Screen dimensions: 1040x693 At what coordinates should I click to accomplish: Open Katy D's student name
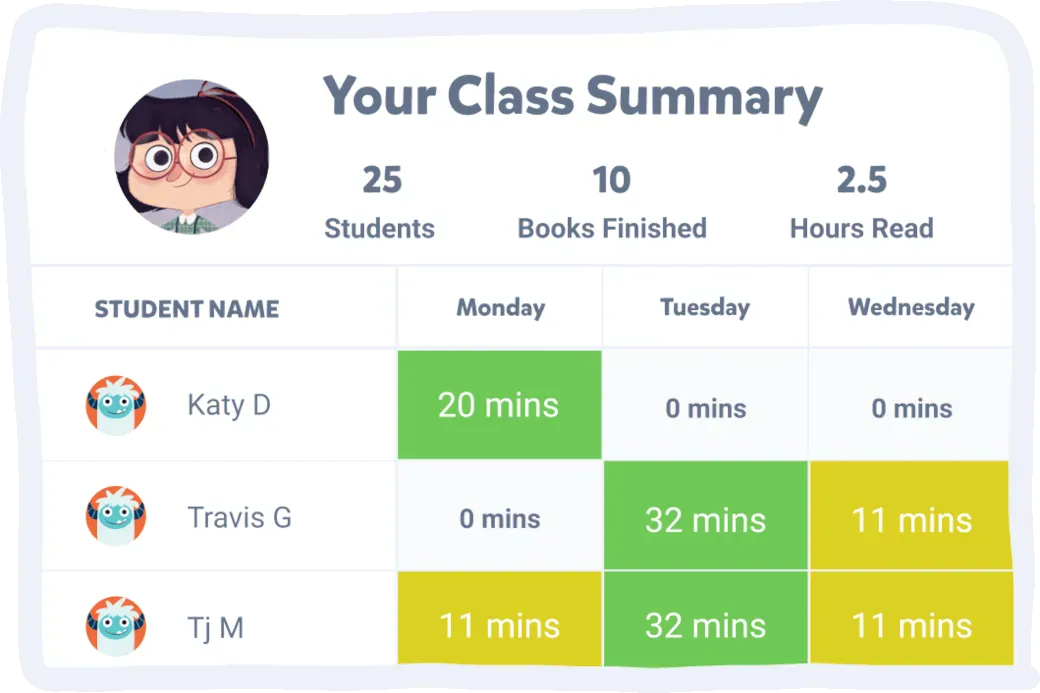click(229, 406)
